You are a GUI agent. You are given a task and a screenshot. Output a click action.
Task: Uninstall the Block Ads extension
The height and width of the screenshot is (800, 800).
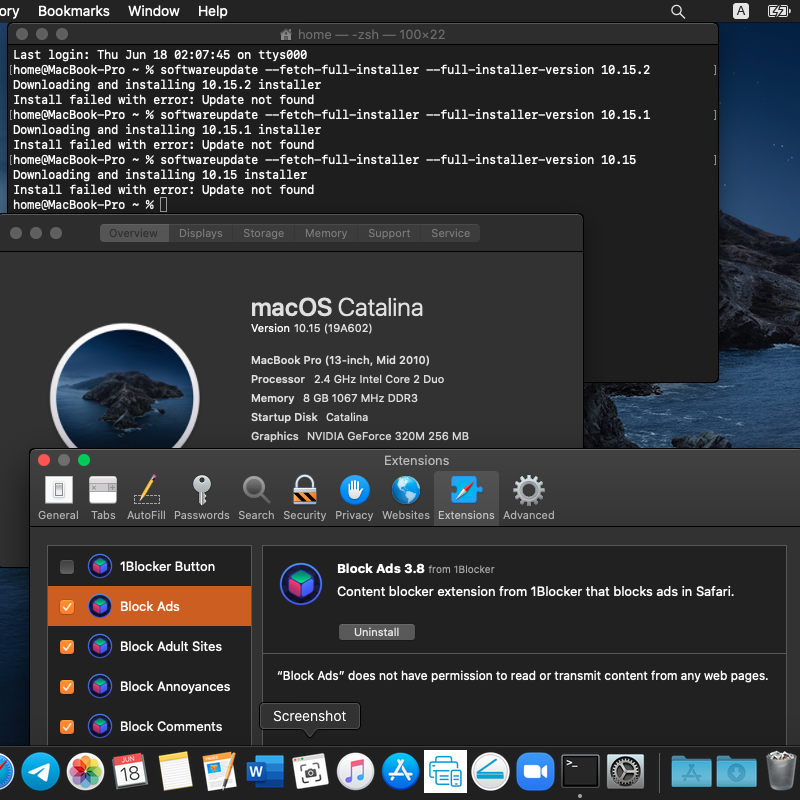[x=377, y=632]
